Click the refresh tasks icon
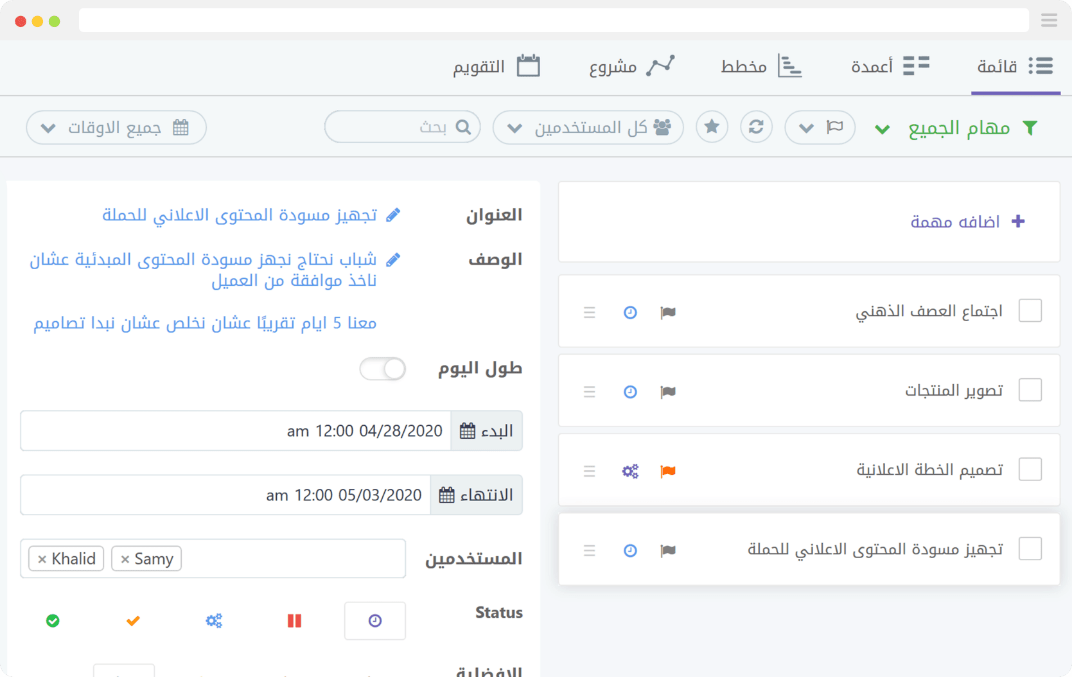This screenshot has height=677, width=1072. tap(756, 127)
